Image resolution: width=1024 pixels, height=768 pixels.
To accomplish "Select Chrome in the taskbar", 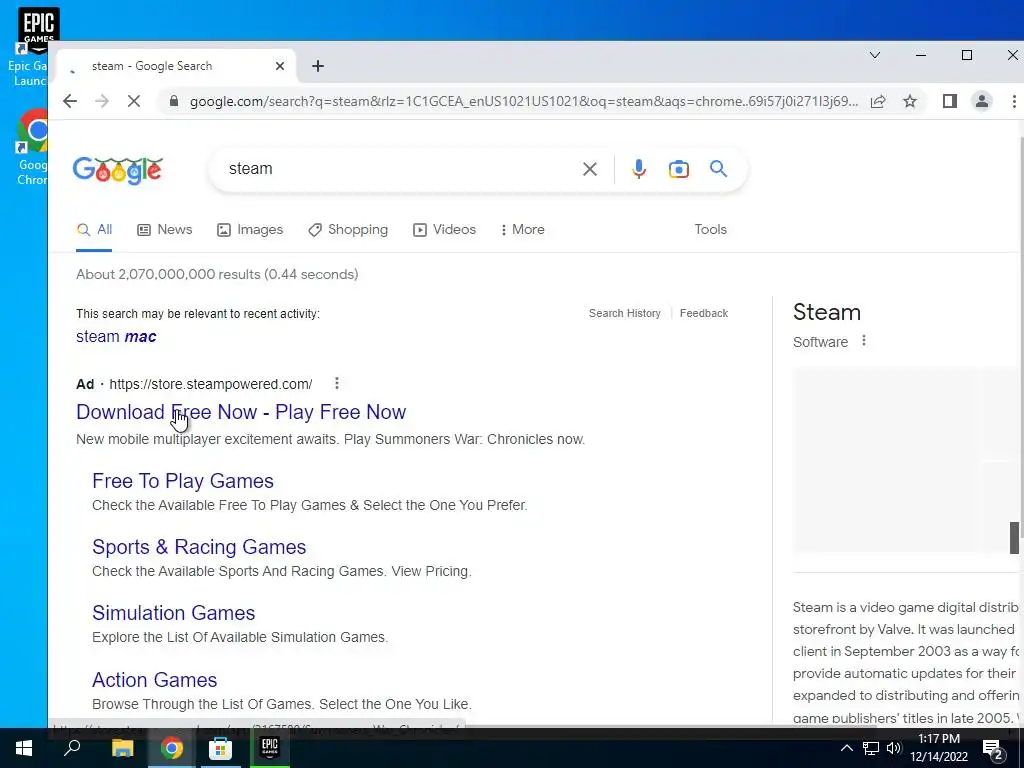I will [172, 748].
